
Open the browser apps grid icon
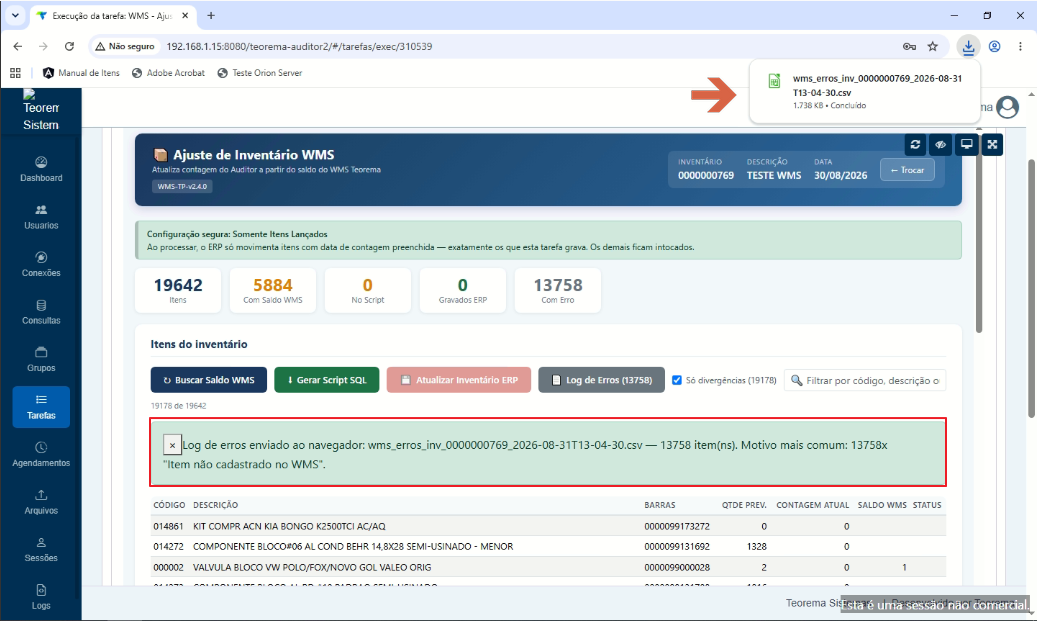pos(15,73)
